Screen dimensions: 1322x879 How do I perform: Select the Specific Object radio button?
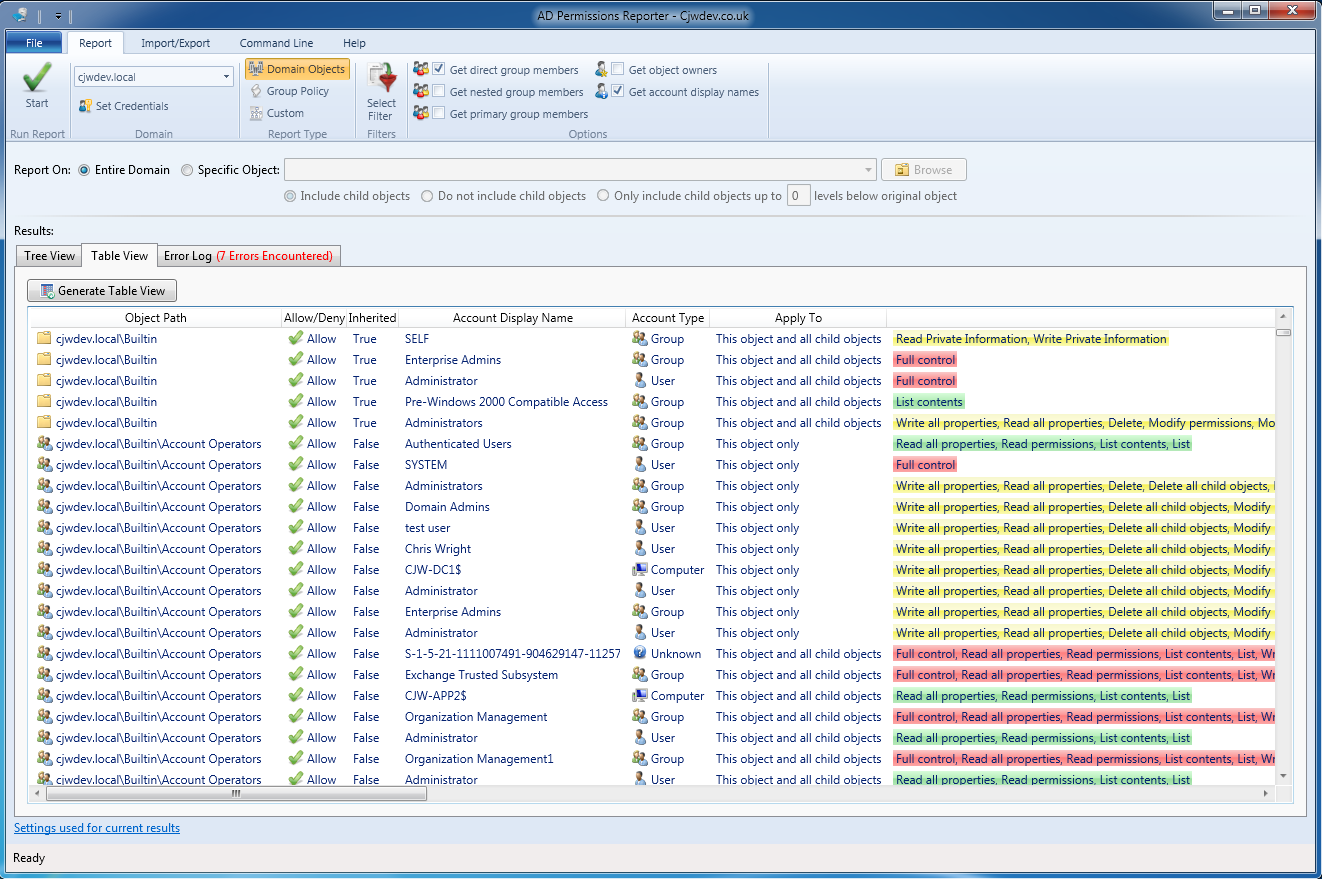(x=187, y=170)
